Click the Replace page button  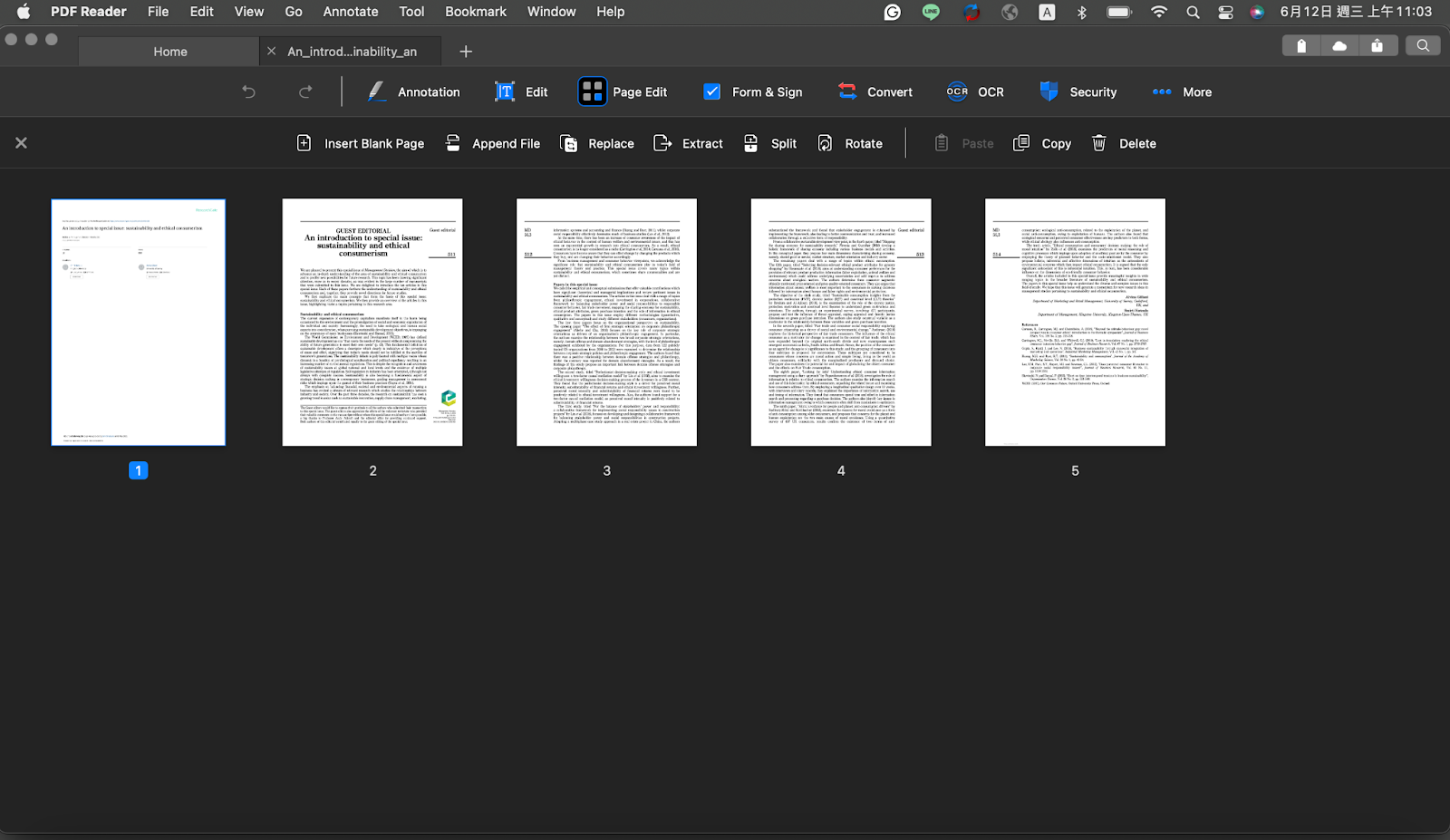click(x=597, y=143)
